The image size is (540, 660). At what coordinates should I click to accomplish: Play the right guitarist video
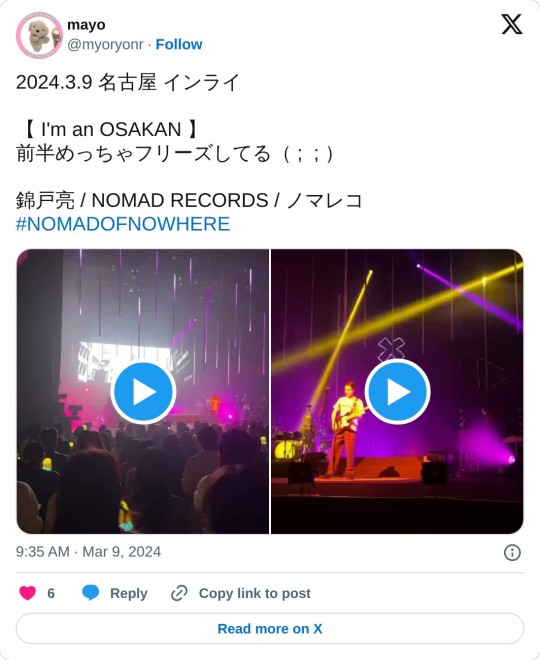pyautogui.click(x=397, y=392)
